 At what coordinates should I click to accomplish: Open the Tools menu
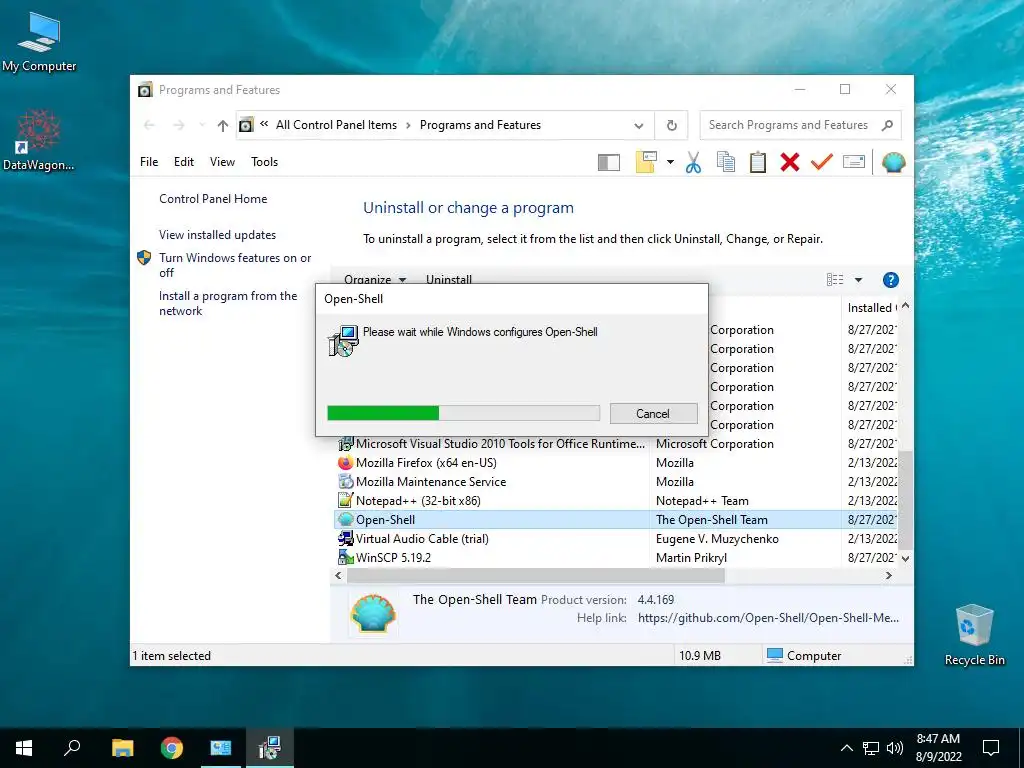(264, 162)
